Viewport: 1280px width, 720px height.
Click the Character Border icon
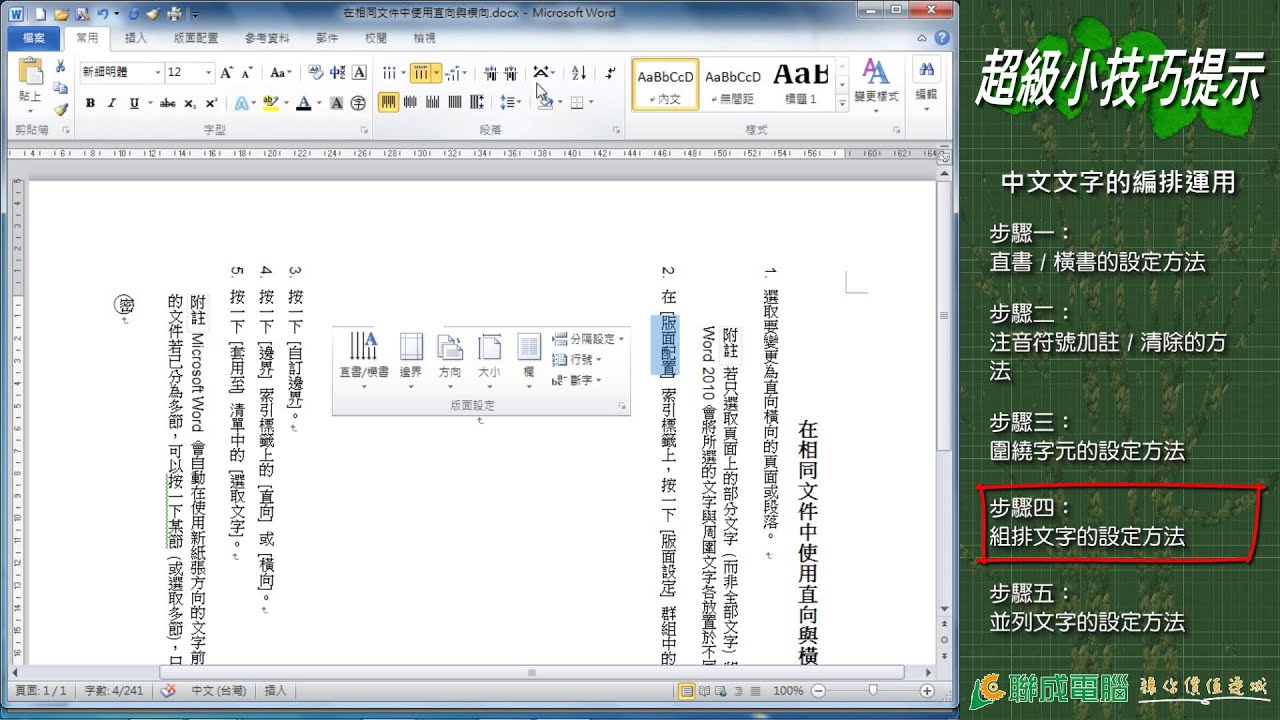click(x=359, y=72)
